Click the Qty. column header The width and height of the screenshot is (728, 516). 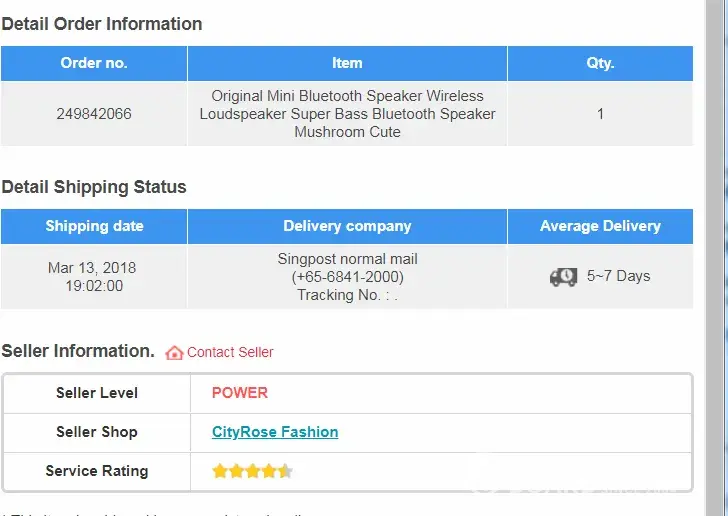[600, 63]
